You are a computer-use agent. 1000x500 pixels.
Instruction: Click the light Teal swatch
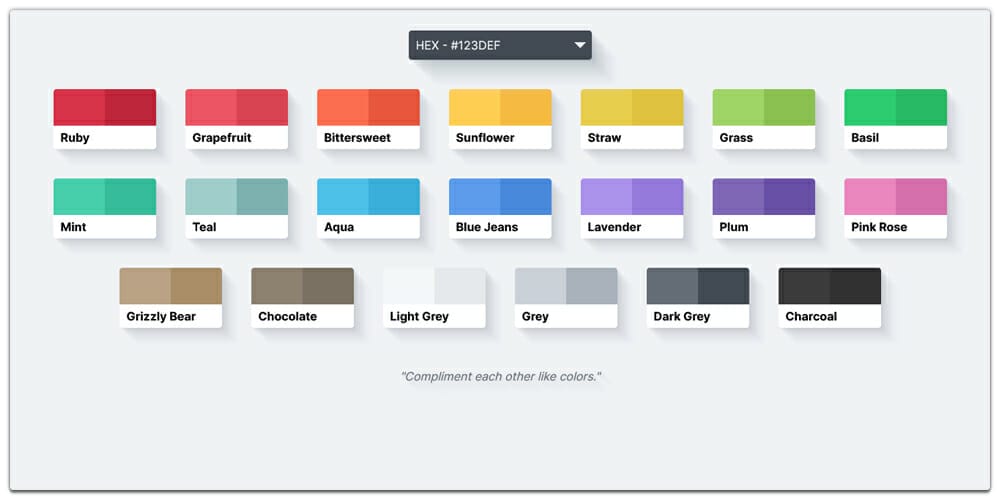pyautogui.click(x=211, y=196)
